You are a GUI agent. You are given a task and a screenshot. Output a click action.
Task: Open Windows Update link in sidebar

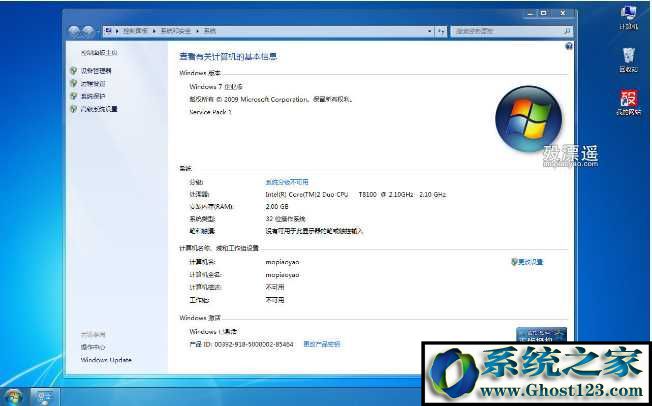click(106, 360)
